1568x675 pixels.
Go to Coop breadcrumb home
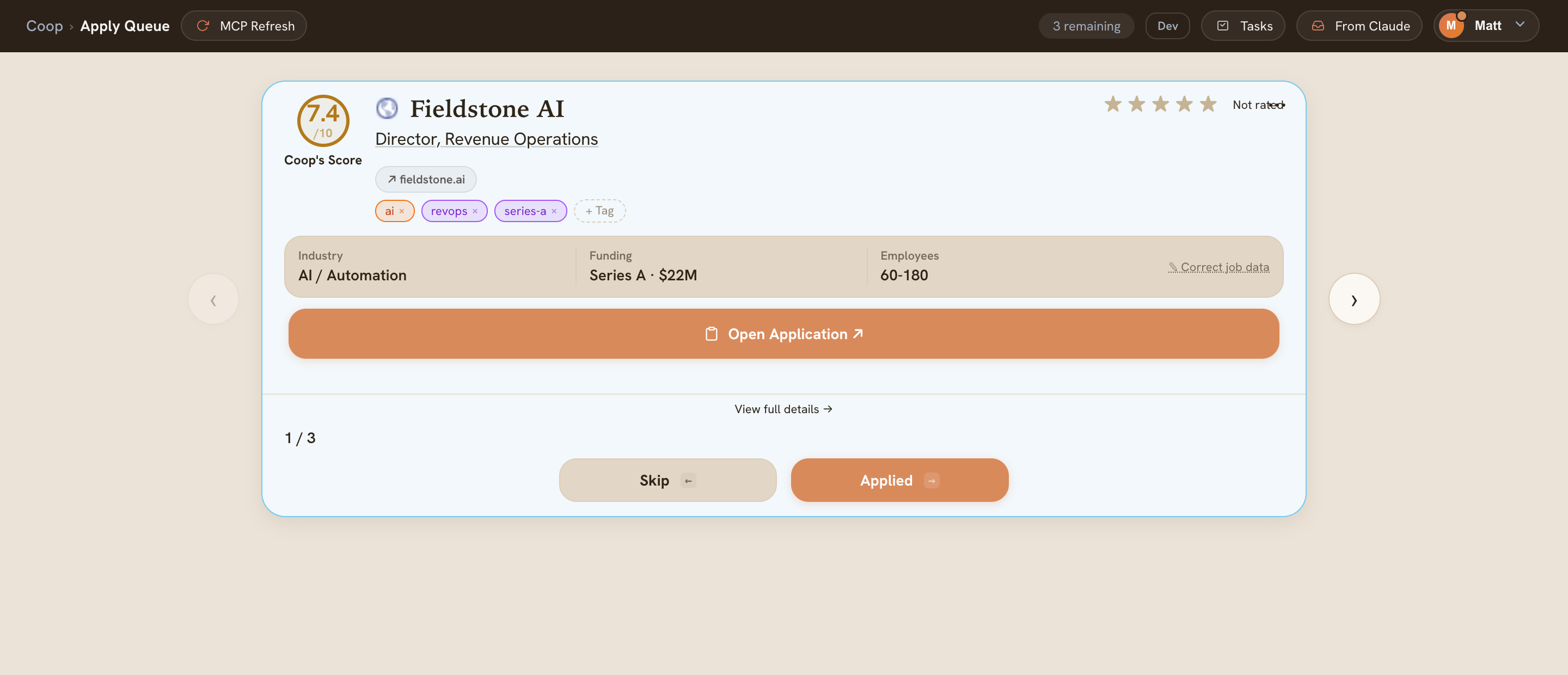click(x=45, y=26)
